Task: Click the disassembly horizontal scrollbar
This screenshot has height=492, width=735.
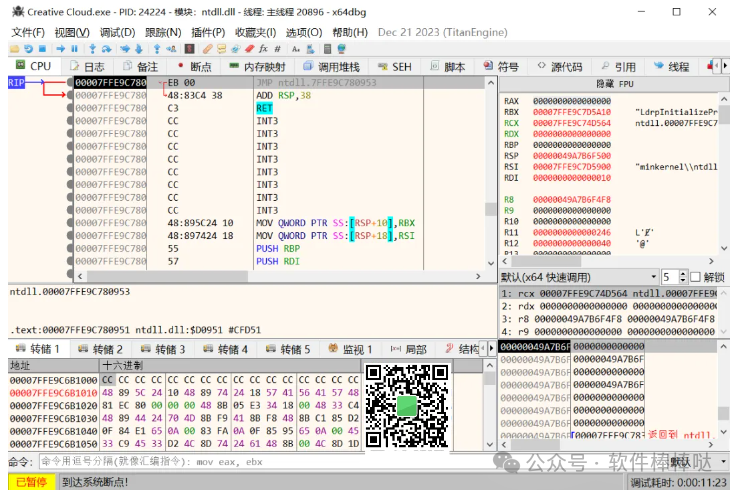Action: click(x=279, y=276)
